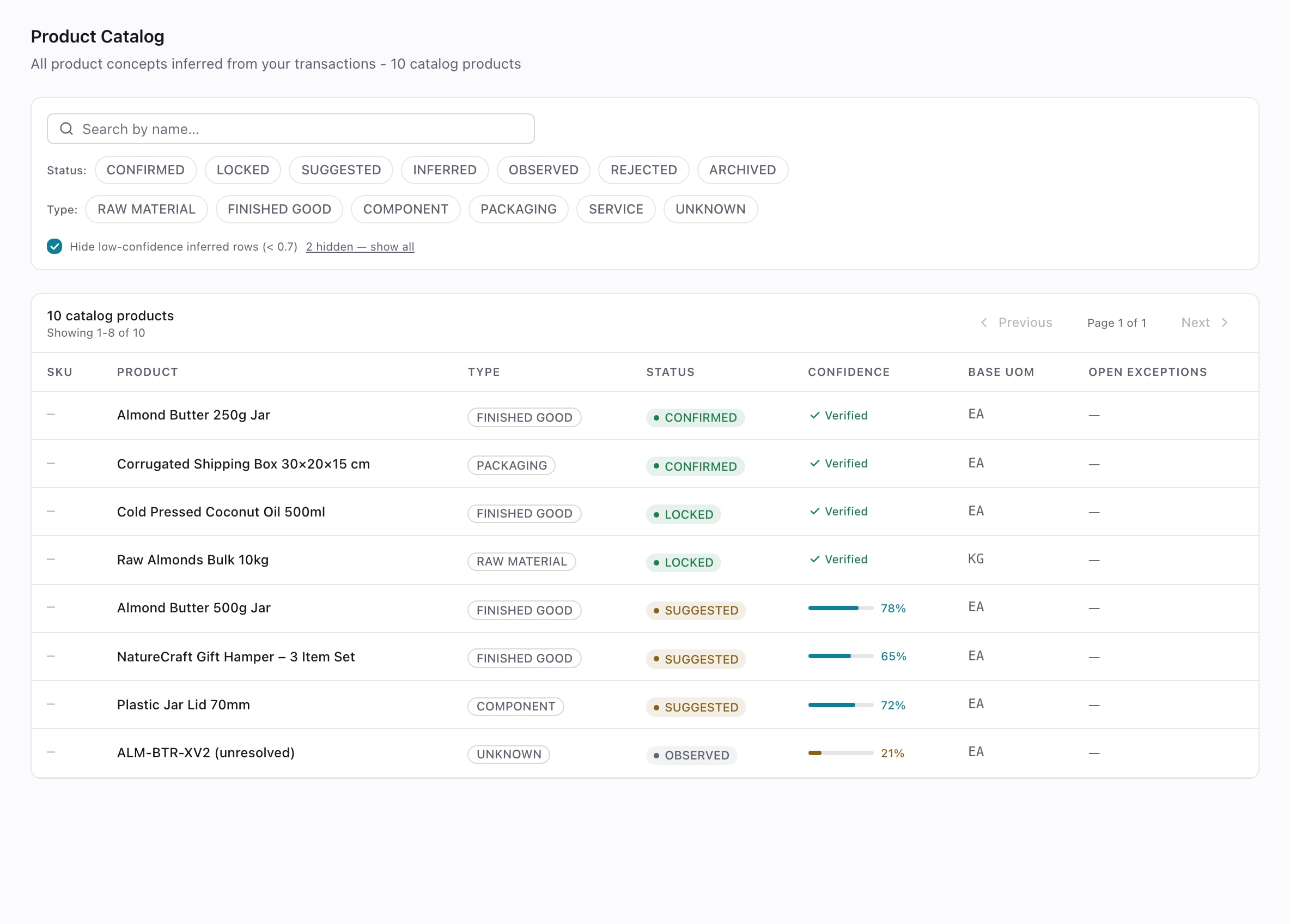Click SUGGESTED badge of NatureCraft Gift Hamper
The image size is (1290, 924).
[696, 659]
